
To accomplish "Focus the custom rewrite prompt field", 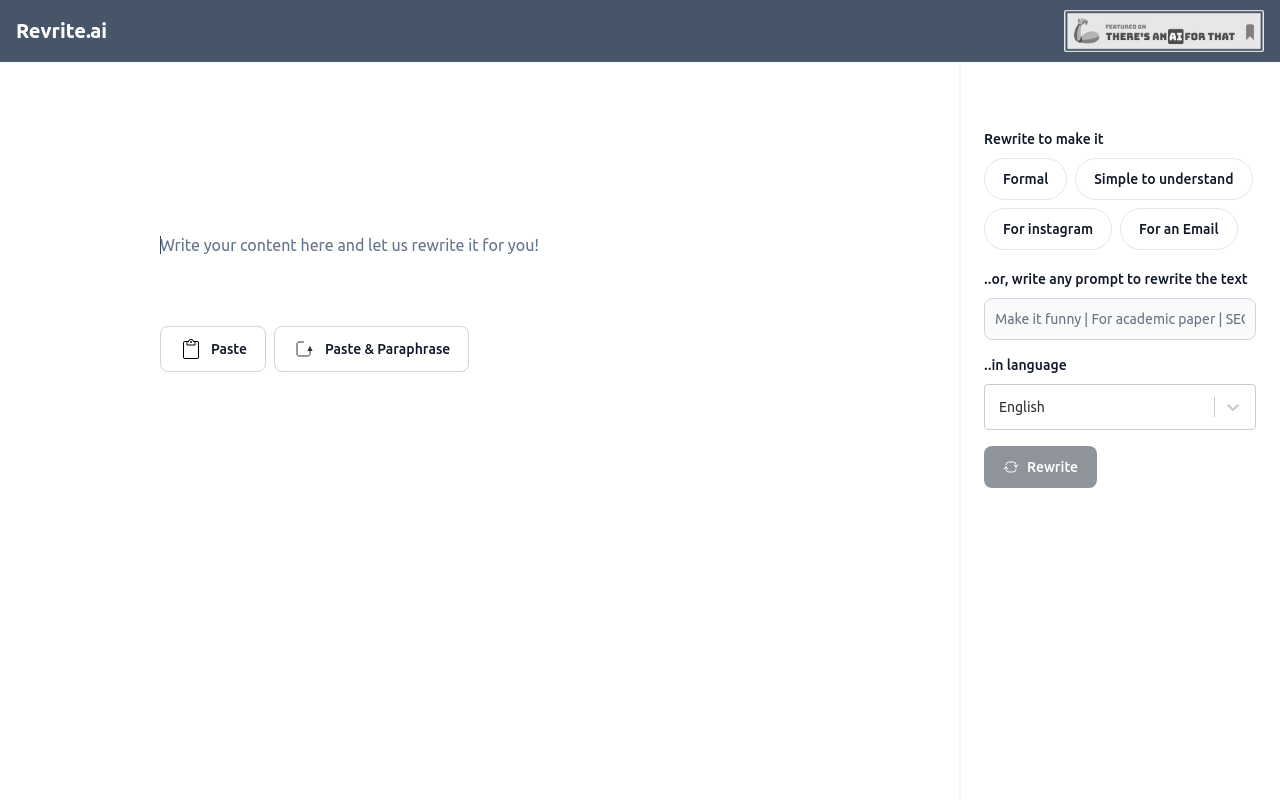I will (1120, 319).
